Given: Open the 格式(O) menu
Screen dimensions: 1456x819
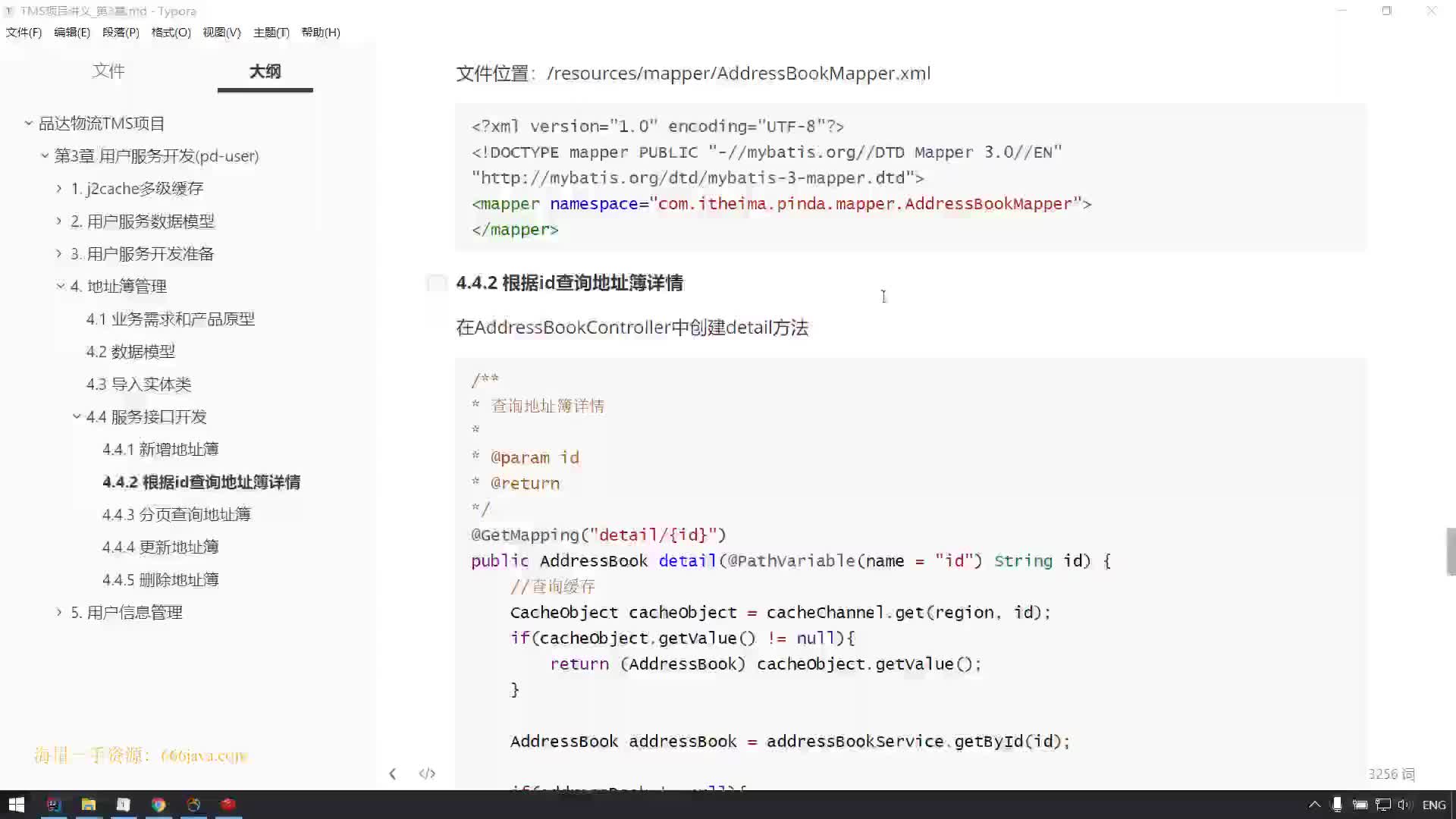Looking at the screenshot, I should [x=171, y=32].
